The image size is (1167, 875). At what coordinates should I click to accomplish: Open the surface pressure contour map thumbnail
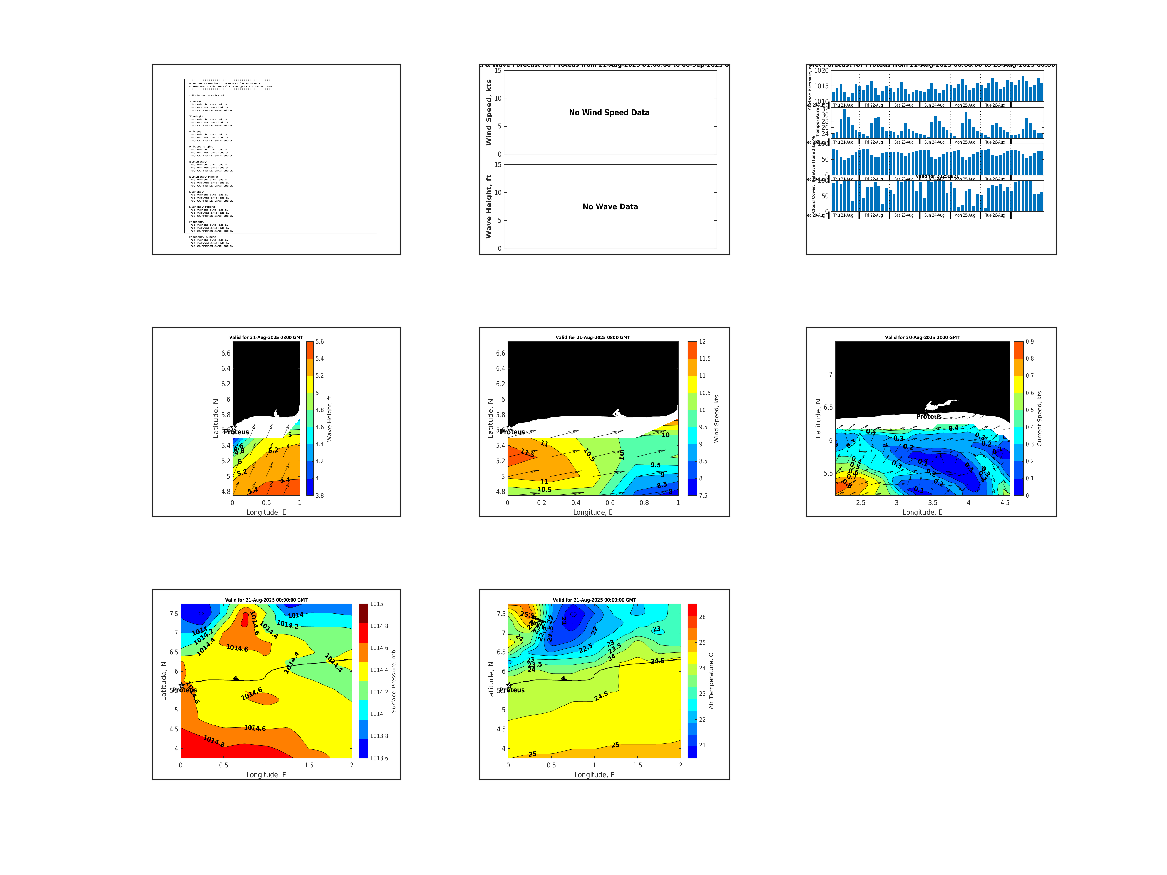pyautogui.click(x=276, y=685)
